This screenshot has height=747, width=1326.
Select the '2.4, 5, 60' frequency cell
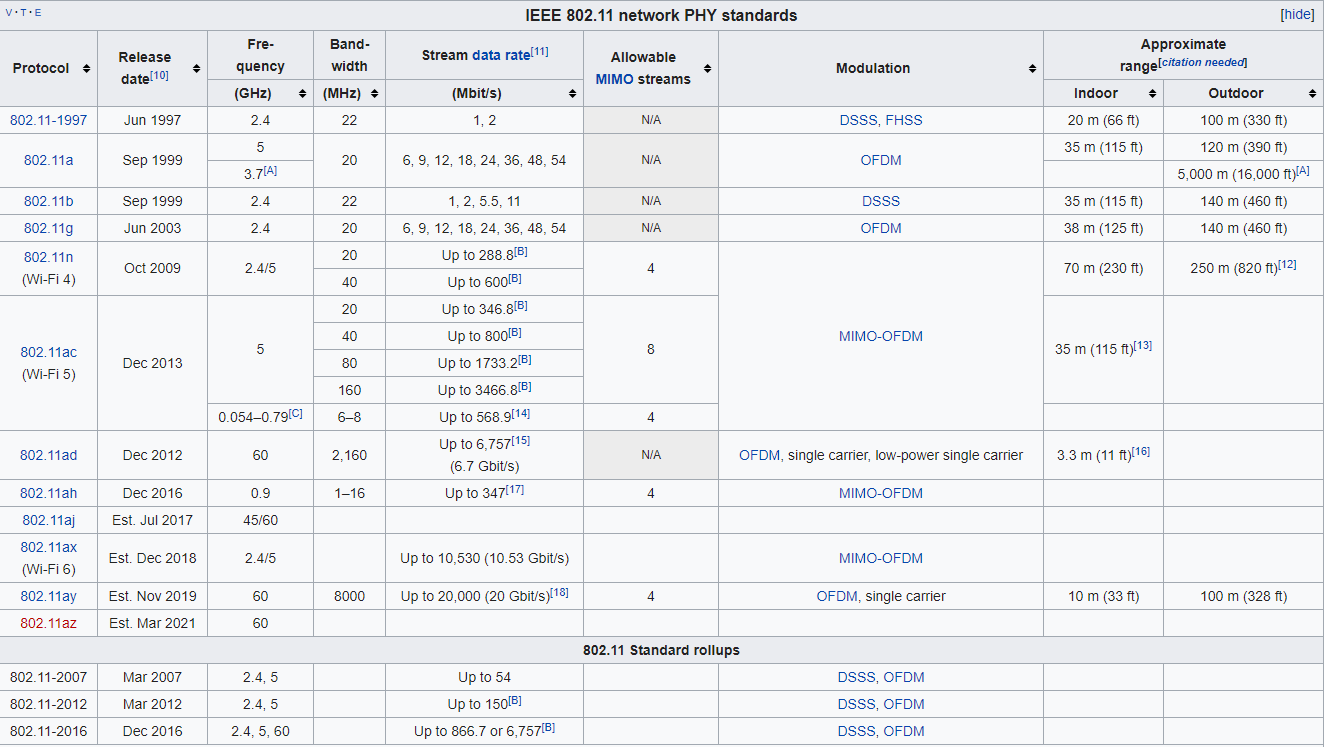pyautogui.click(x=260, y=731)
